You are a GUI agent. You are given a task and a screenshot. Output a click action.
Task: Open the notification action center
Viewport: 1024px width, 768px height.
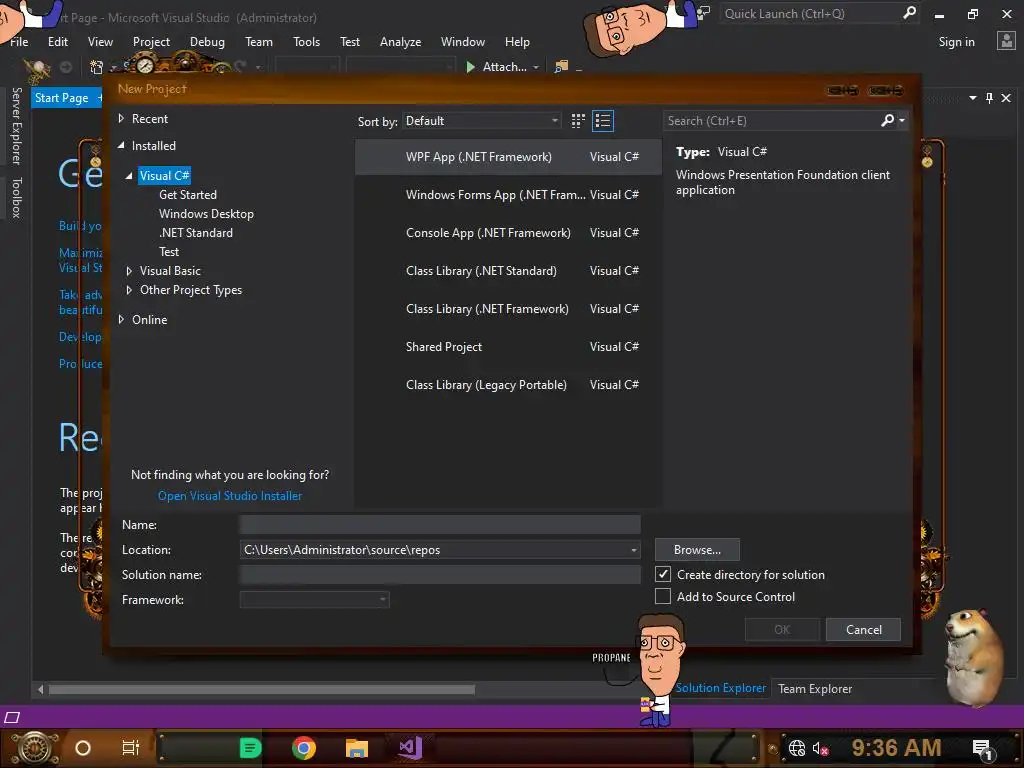point(983,749)
